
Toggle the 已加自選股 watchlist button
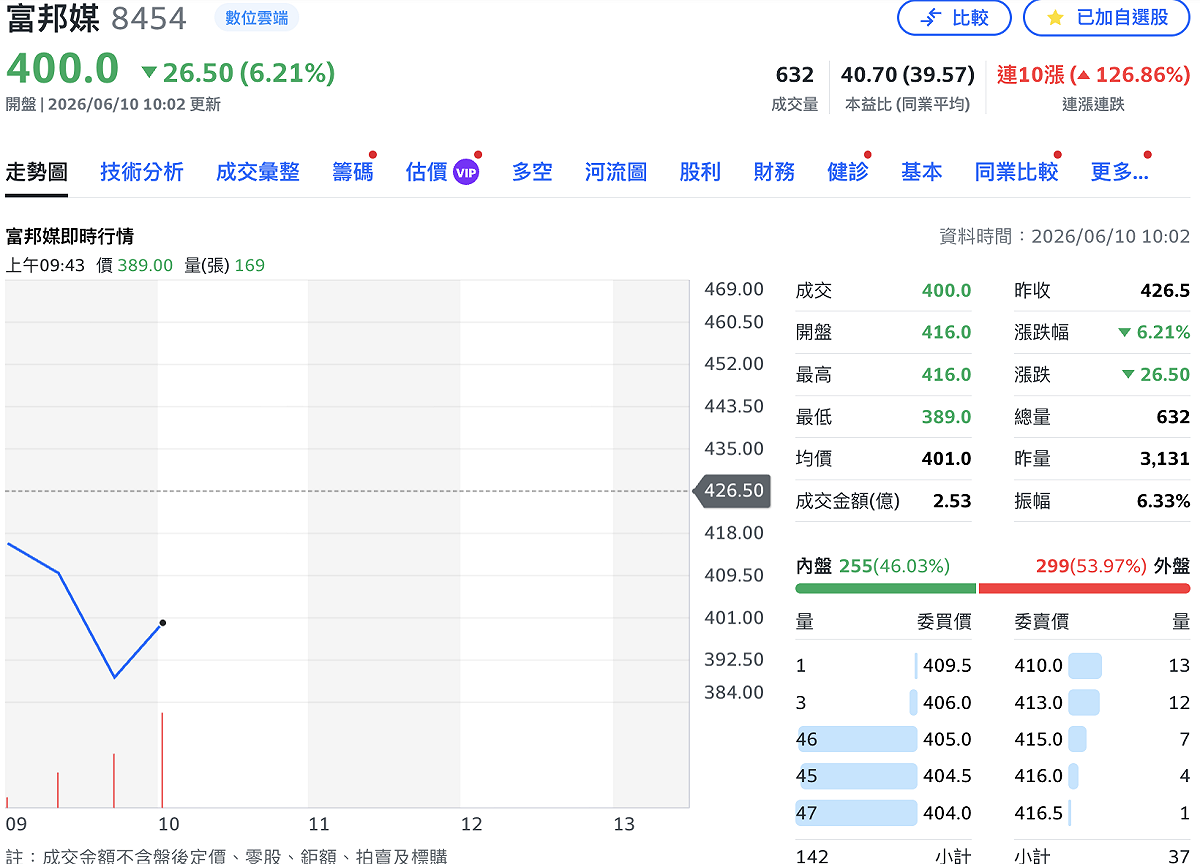pyautogui.click(x=1107, y=18)
